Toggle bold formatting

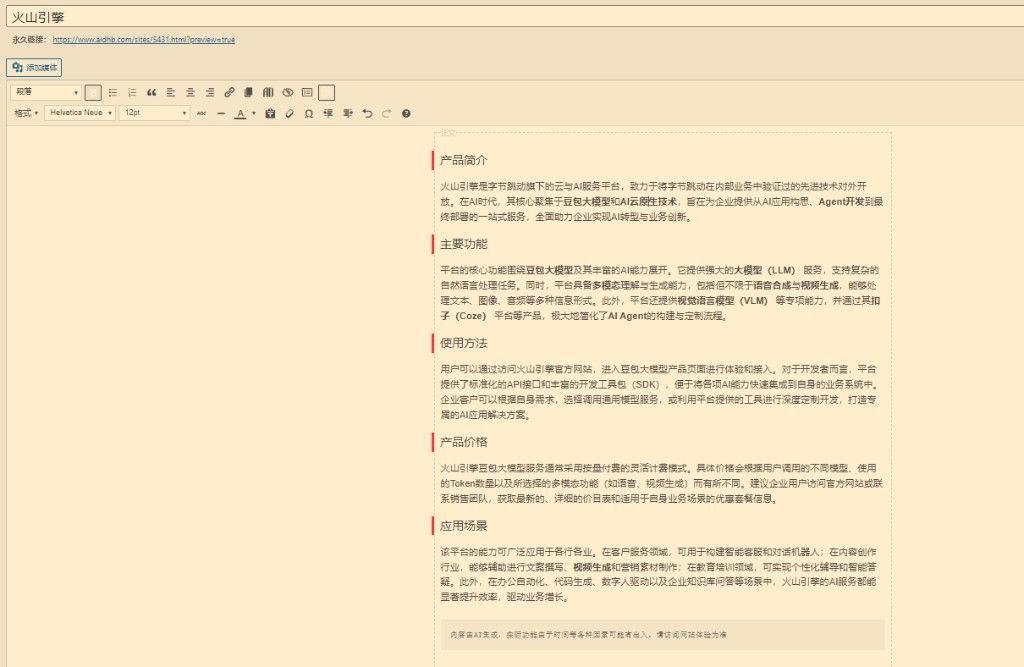coord(92,92)
